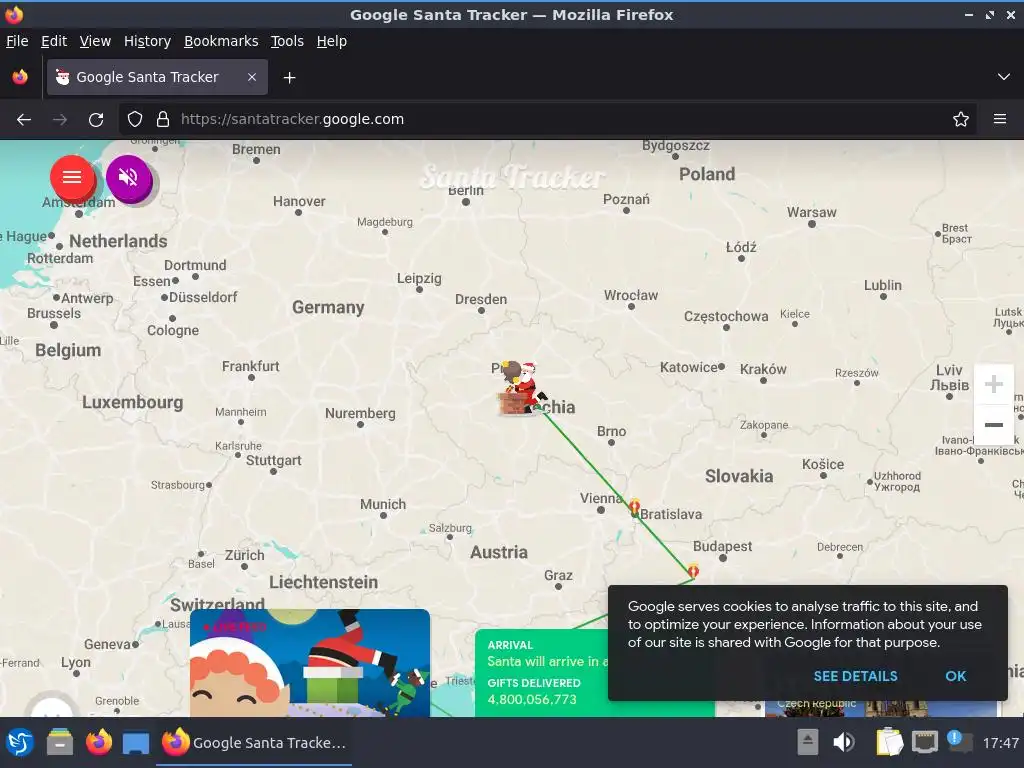Click the Berlin city label
The image size is (1024, 768).
click(x=466, y=191)
